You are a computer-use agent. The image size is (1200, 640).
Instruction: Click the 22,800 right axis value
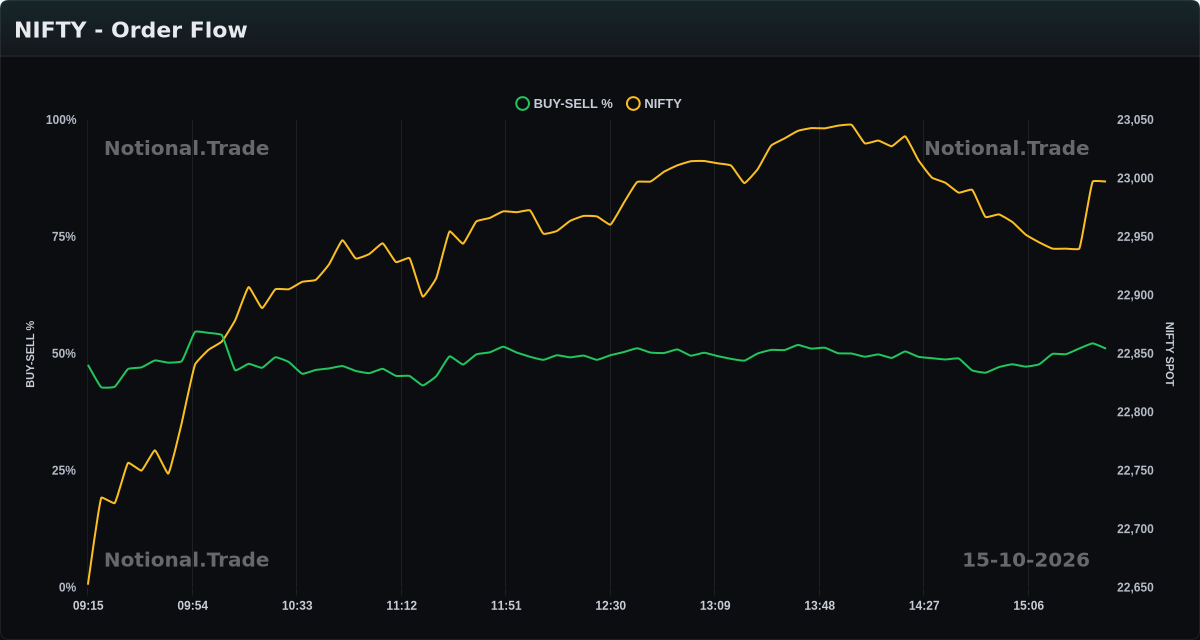(x=1135, y=412)
